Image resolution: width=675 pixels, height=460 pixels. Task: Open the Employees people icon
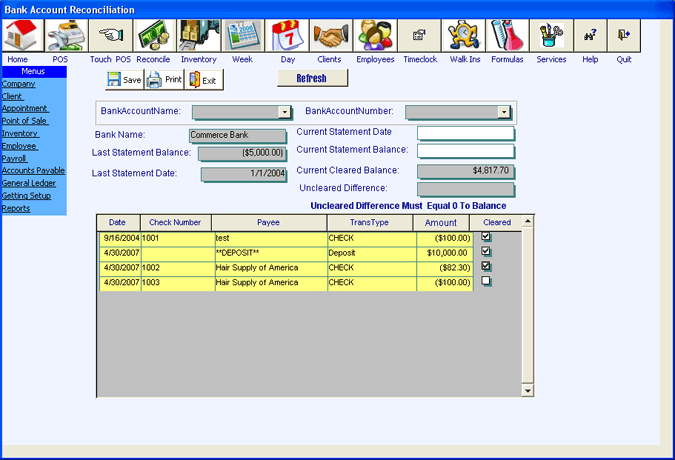coord(375,36)
